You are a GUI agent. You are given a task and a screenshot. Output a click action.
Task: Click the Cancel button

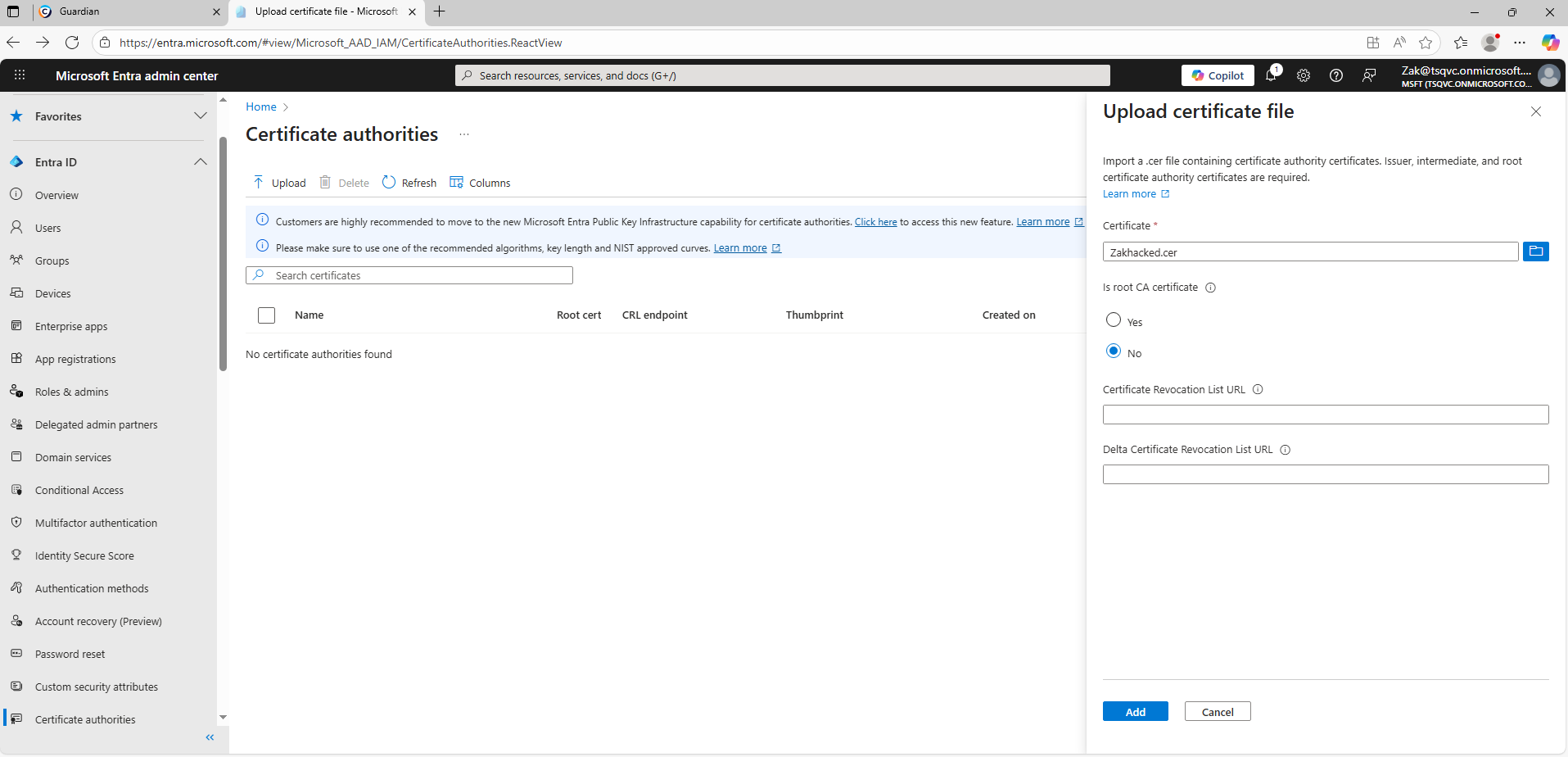1217,711
